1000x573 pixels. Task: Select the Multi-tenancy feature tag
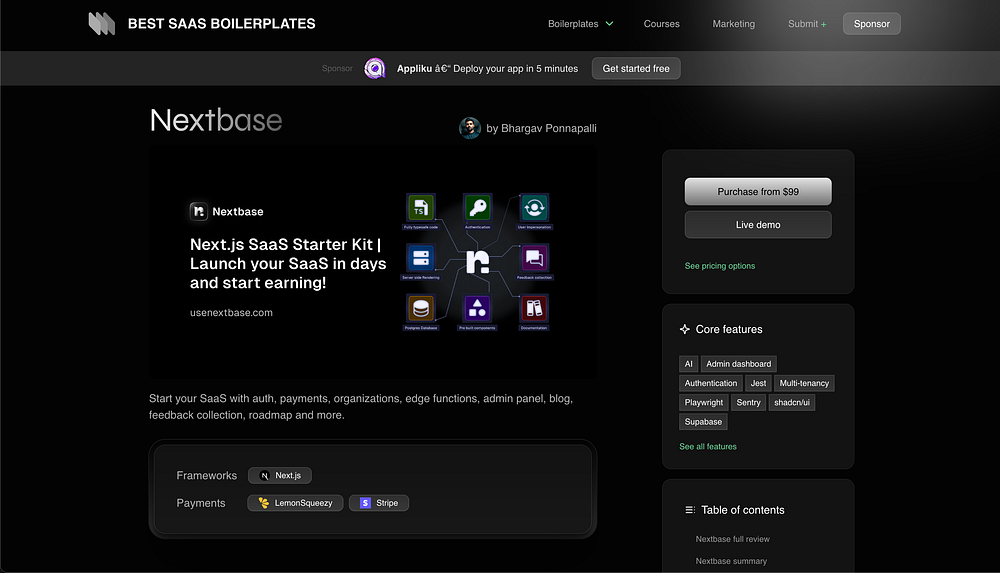pos(804,383)
